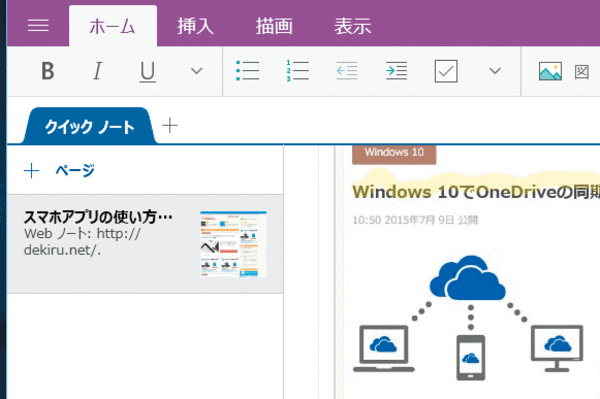Insert a to-do checkbox tag
600x399 pixels.
446,71
